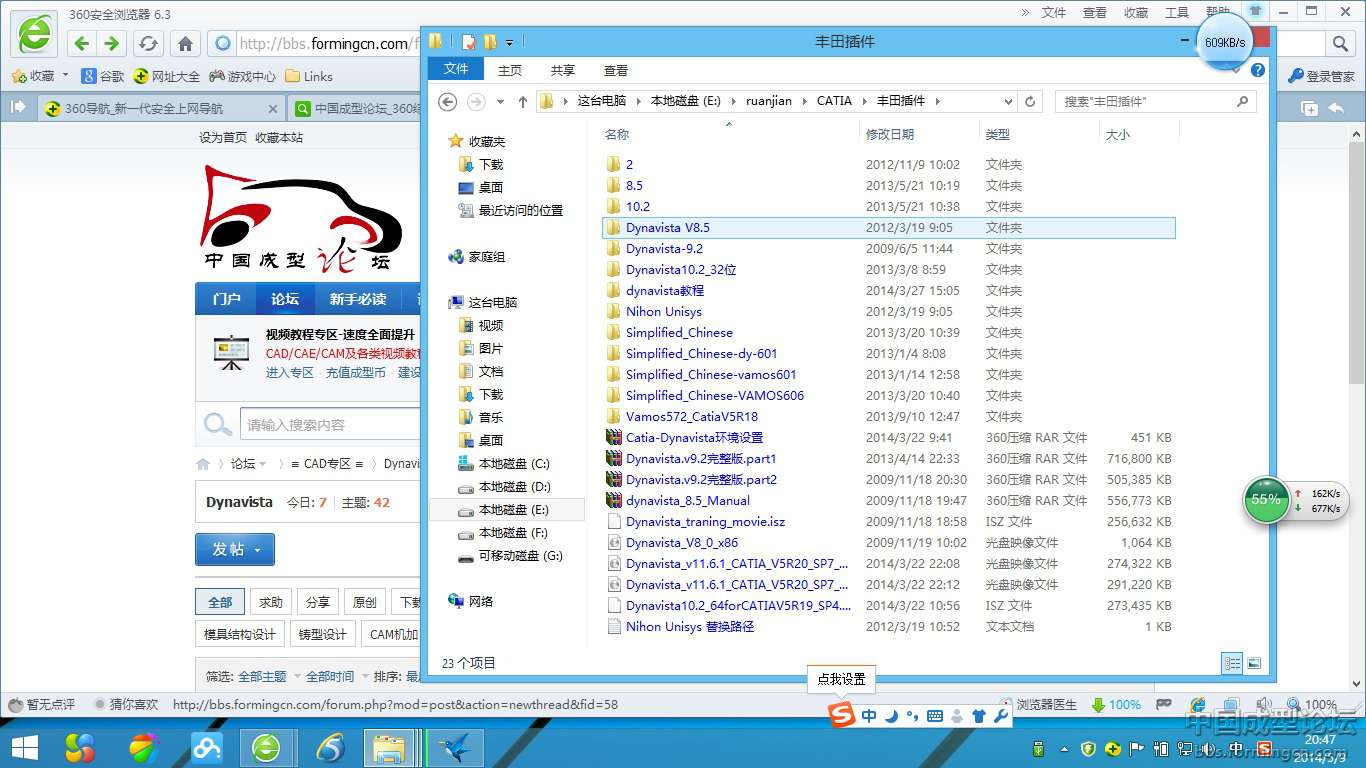Click the browser refresh icon

(148, 43)
